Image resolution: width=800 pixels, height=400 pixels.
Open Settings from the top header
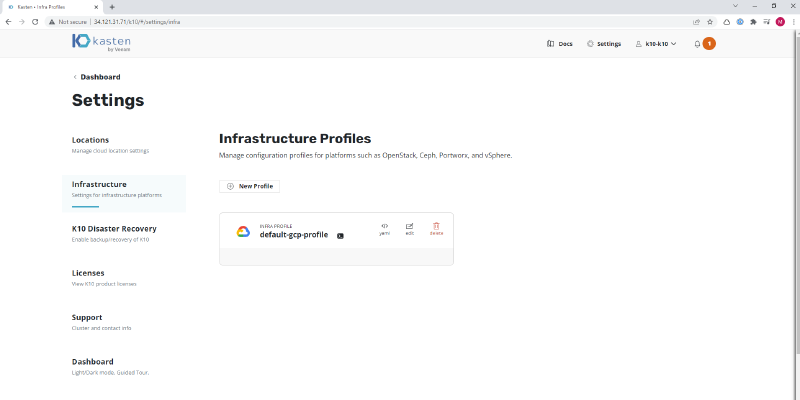[x=604, y=44]
